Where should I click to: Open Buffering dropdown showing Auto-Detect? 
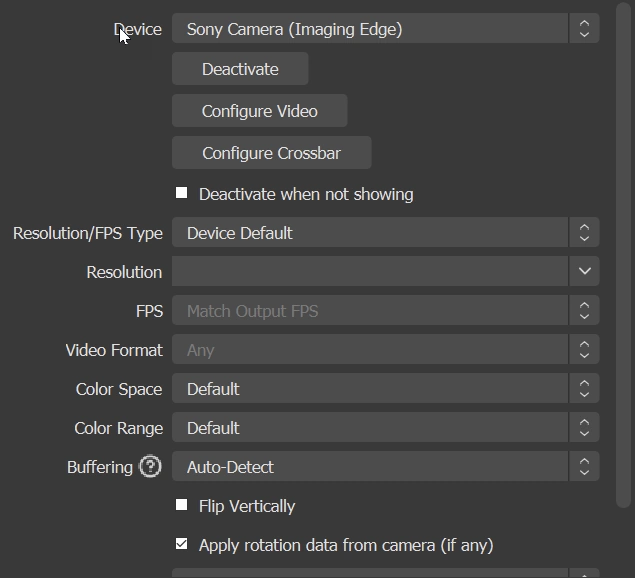(x=370, y=467)
